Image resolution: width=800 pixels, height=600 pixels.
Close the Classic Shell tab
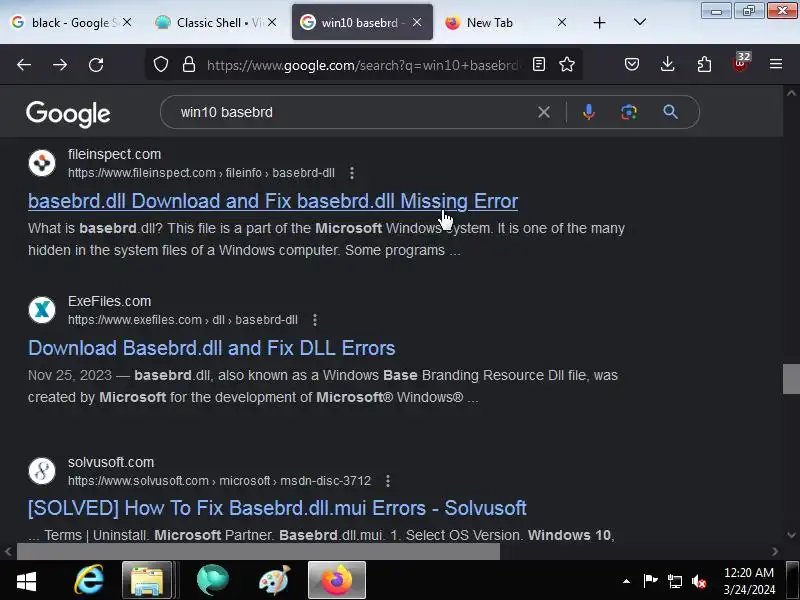272,22
